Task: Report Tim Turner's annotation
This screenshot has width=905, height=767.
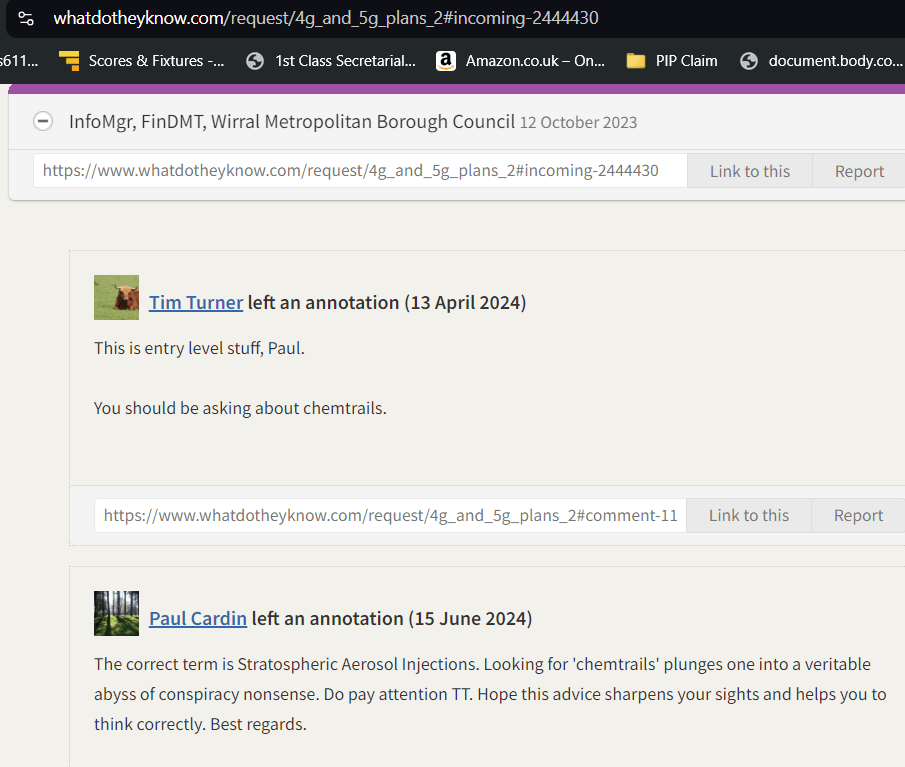Action: coord(858,516)
